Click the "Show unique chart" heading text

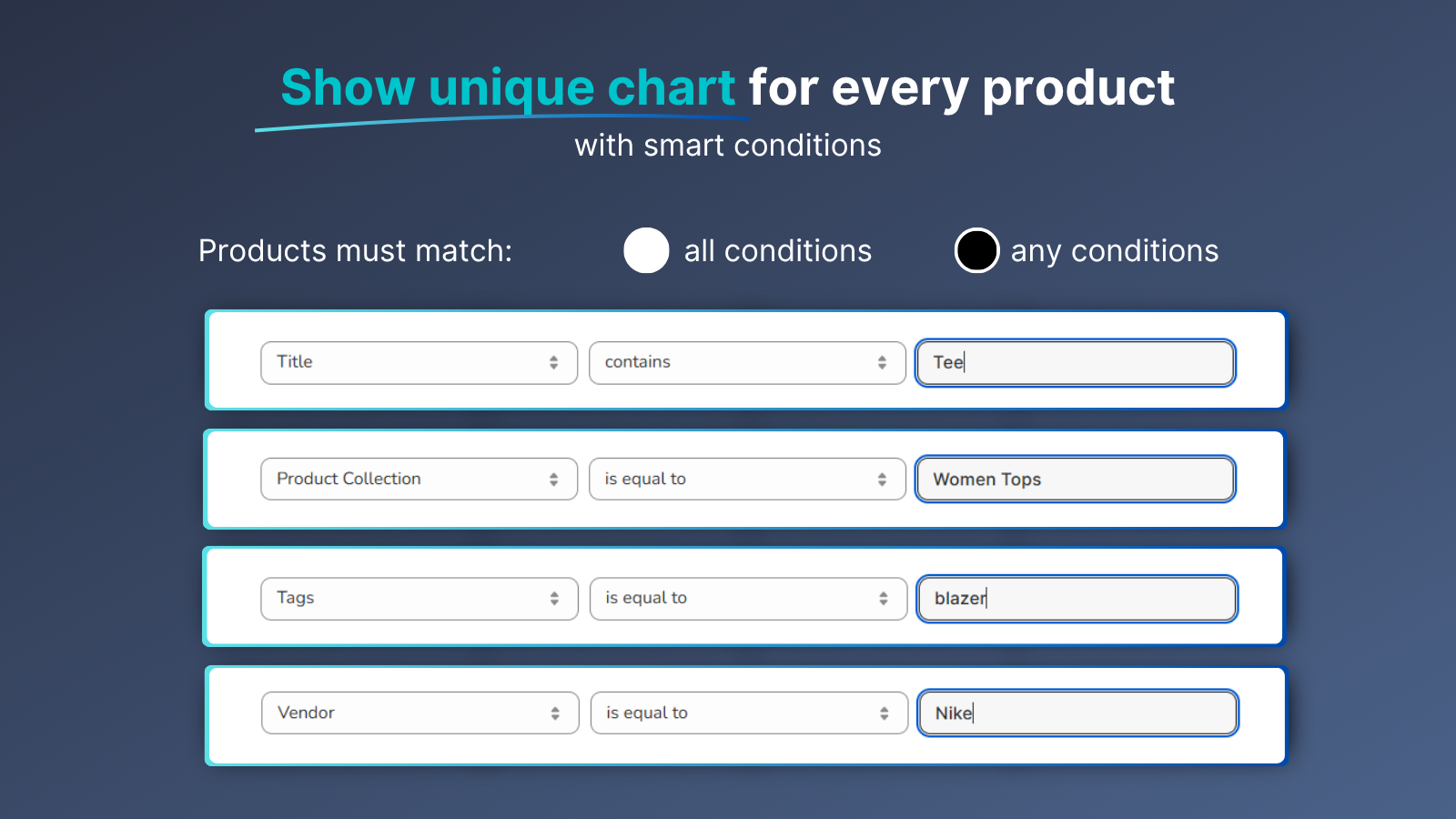(508, 88)
